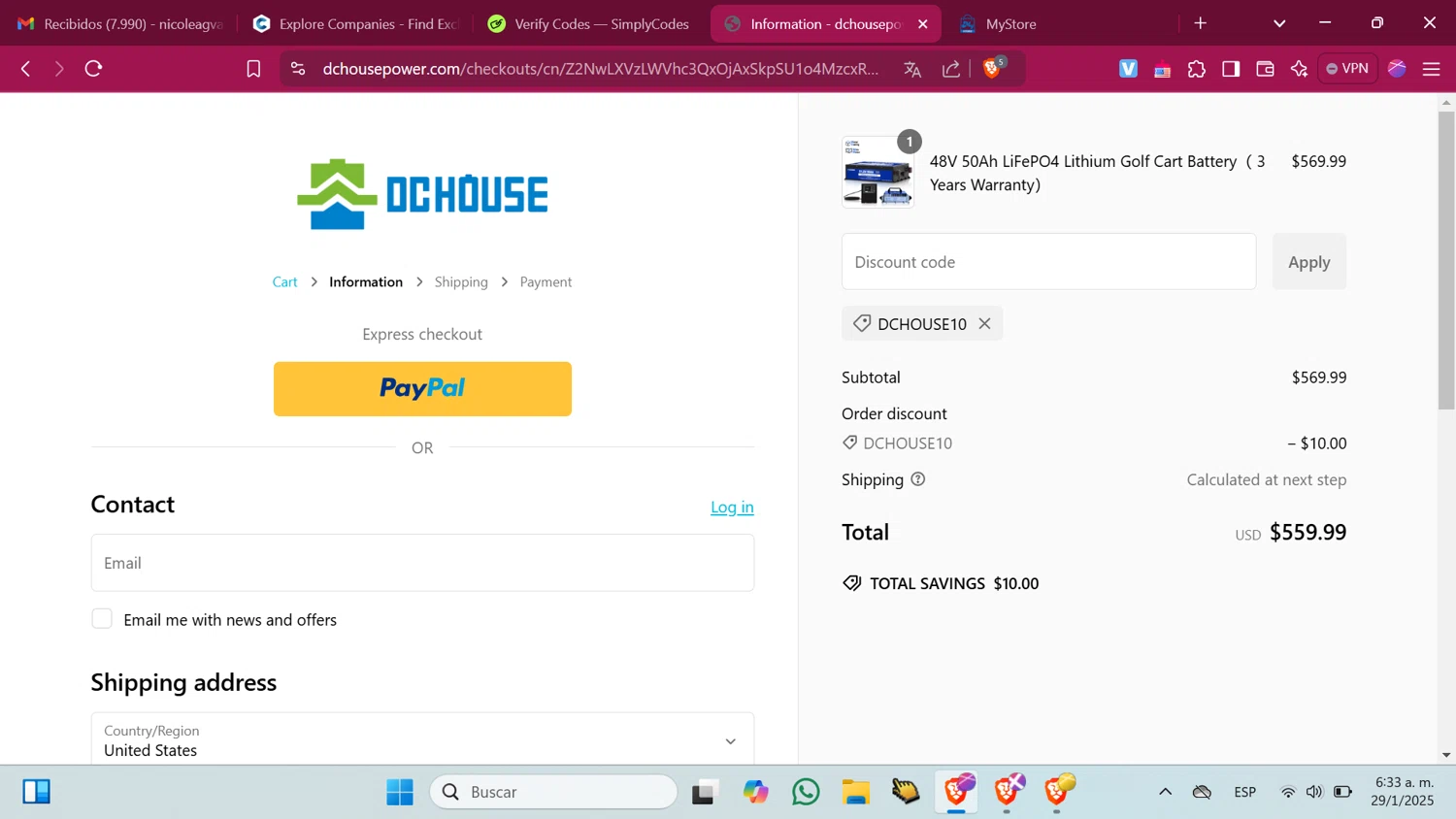The image size is (1456, 819).
Task: Open Leo AI sparkle icon
Action: coord(1299,69)
